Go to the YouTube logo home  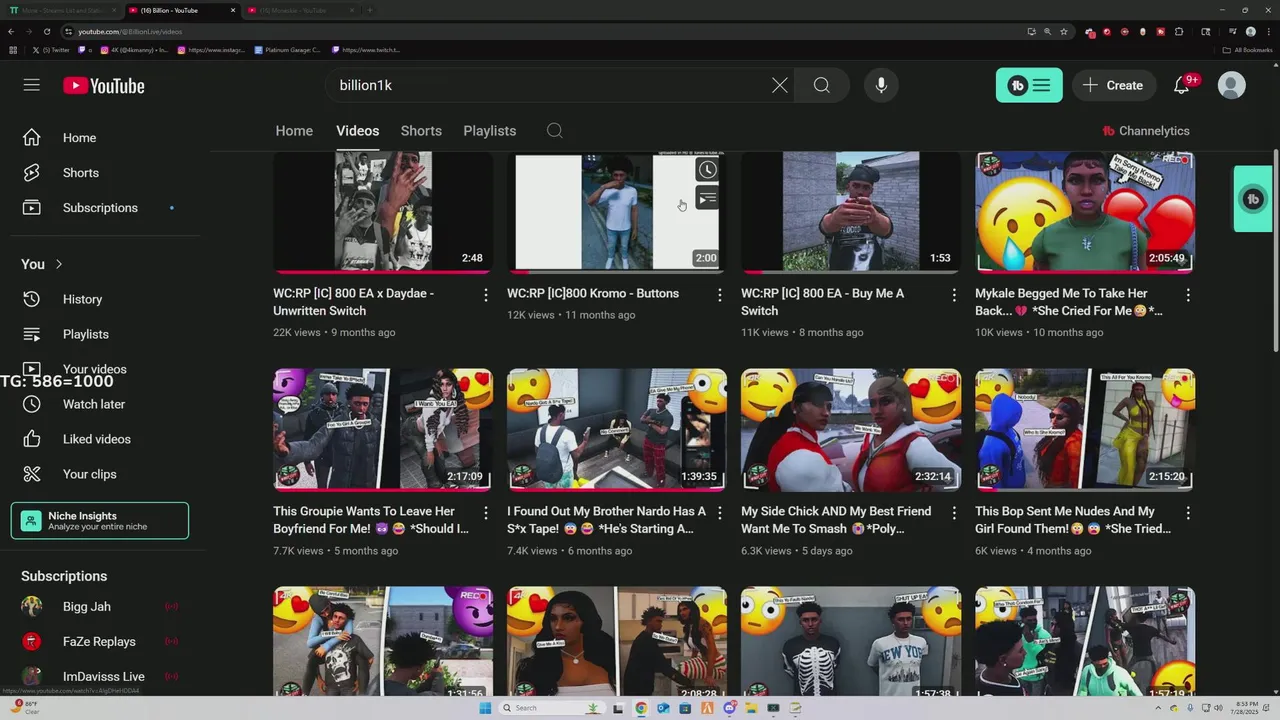click(104, 86)
